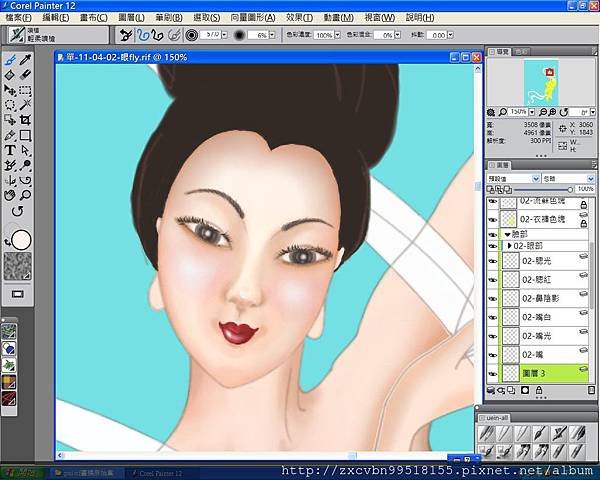The height and width of the screenshot is (480, 600).
Task: Open the paper texture selector
Action: [18, 266]
